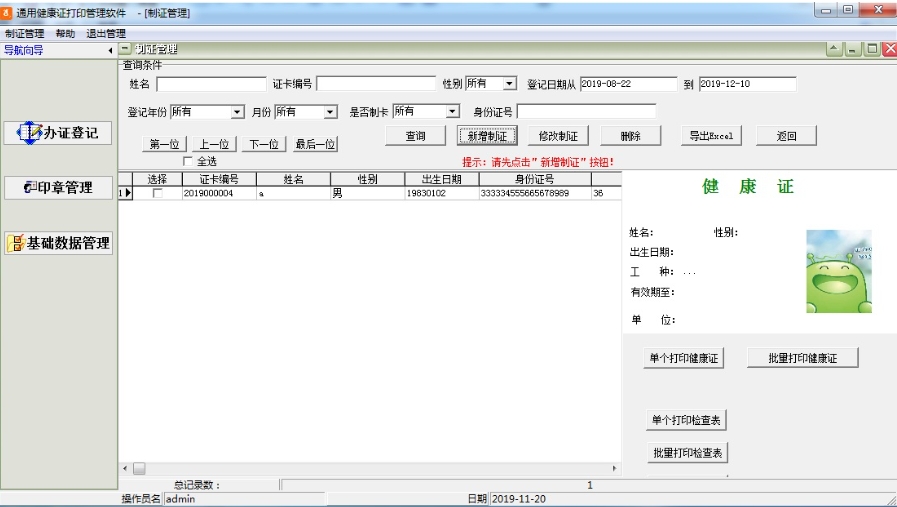897x507 pixels.
Task: Click the icon left of the 制证管理 panel title
Action: (125, 49)
